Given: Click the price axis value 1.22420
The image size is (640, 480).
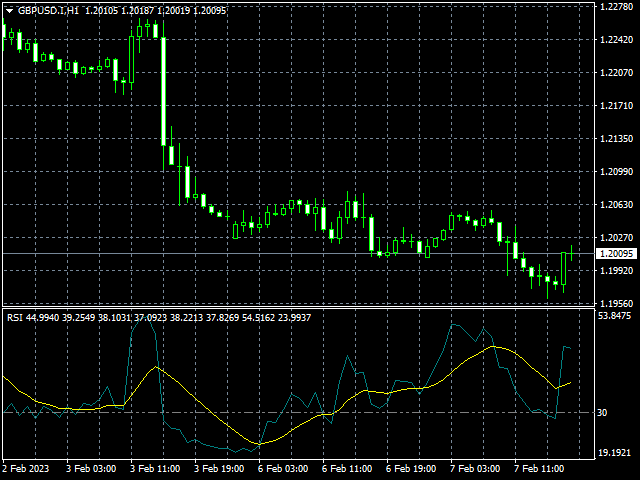Looking at the screenshot, I should click(616, 40).
